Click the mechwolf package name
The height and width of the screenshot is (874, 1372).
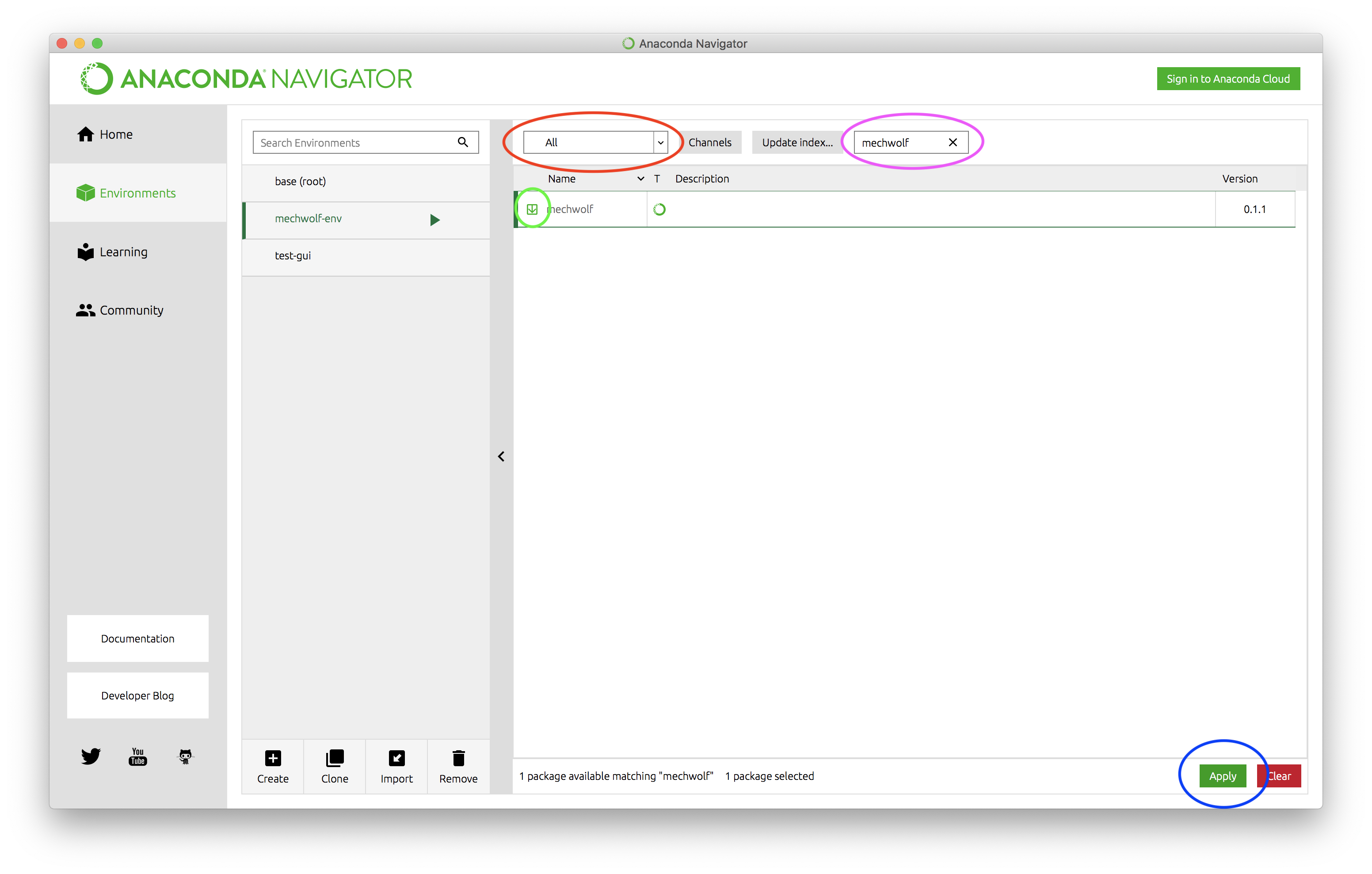(x=570, y=209)
